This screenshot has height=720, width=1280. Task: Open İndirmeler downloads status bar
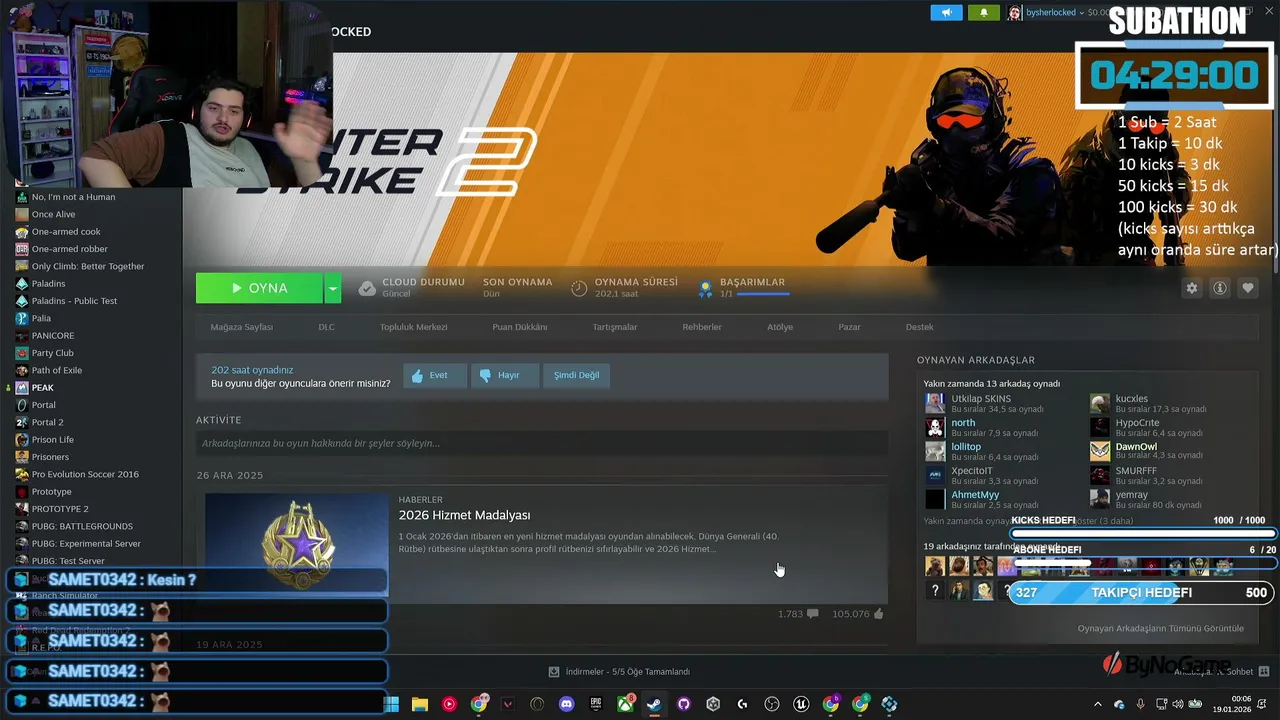coord(619,672)
